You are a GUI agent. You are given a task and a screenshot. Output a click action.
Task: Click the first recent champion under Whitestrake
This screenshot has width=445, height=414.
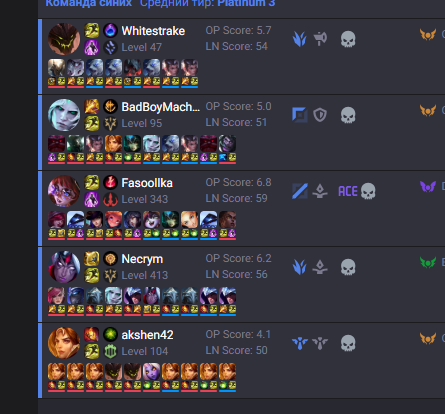click(56, 68)
